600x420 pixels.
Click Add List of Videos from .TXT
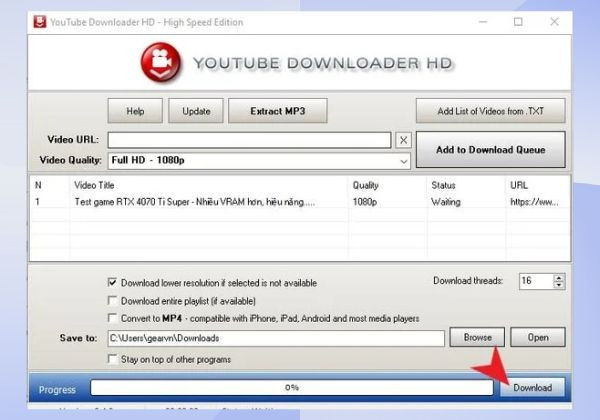tap(491, 111)
